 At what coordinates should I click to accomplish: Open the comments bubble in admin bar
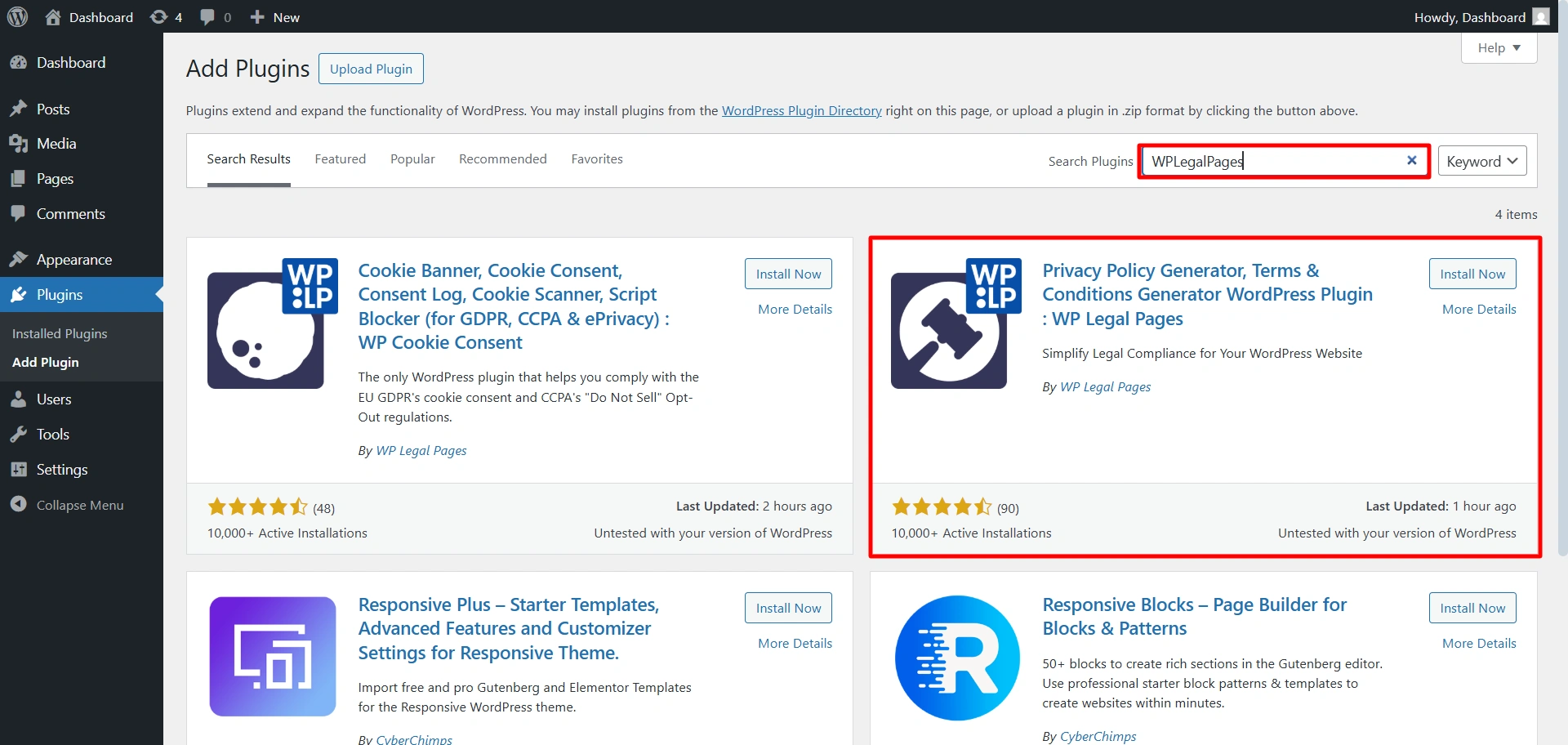216,17
